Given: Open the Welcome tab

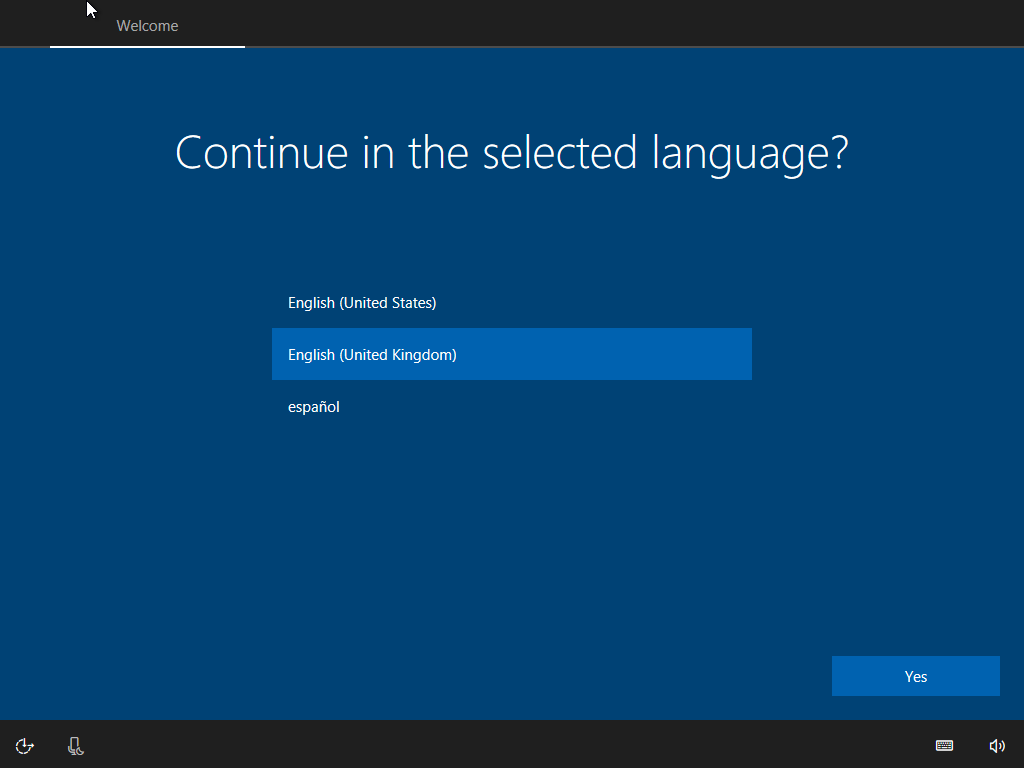Looking at the screenshot, I should click(148, 25).
